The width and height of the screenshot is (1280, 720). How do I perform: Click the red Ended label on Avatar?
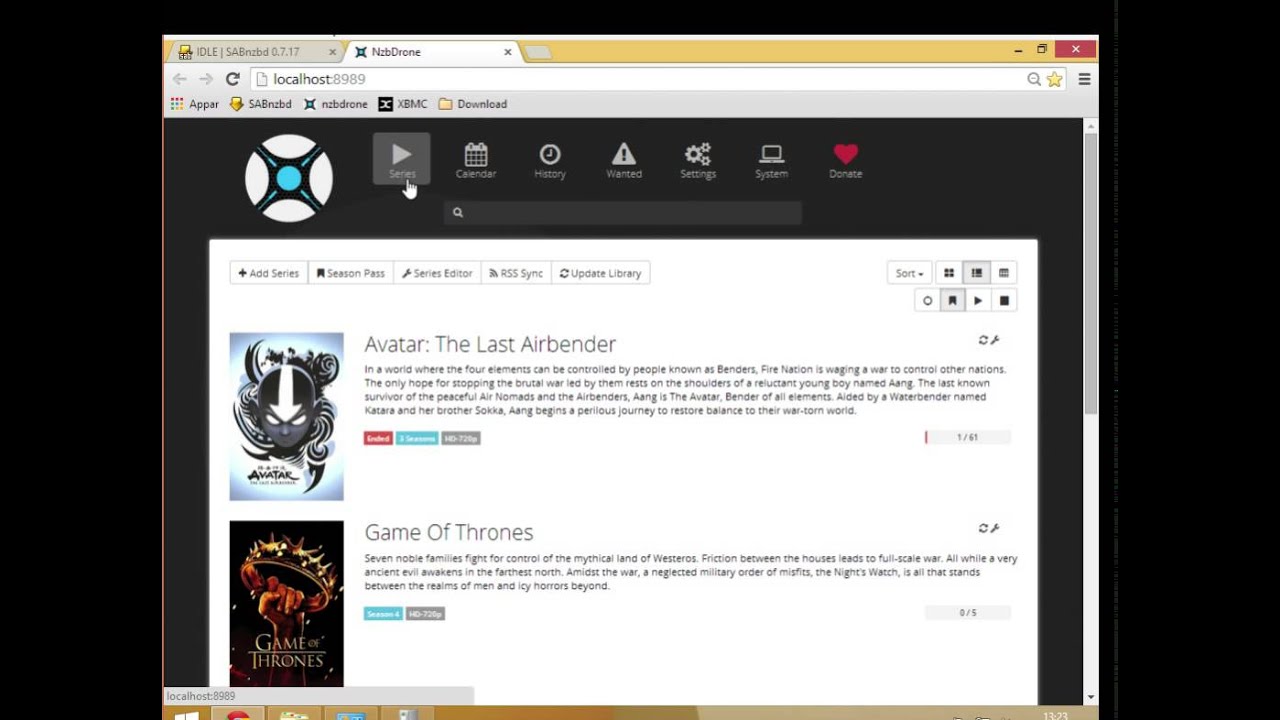point(378,438)
